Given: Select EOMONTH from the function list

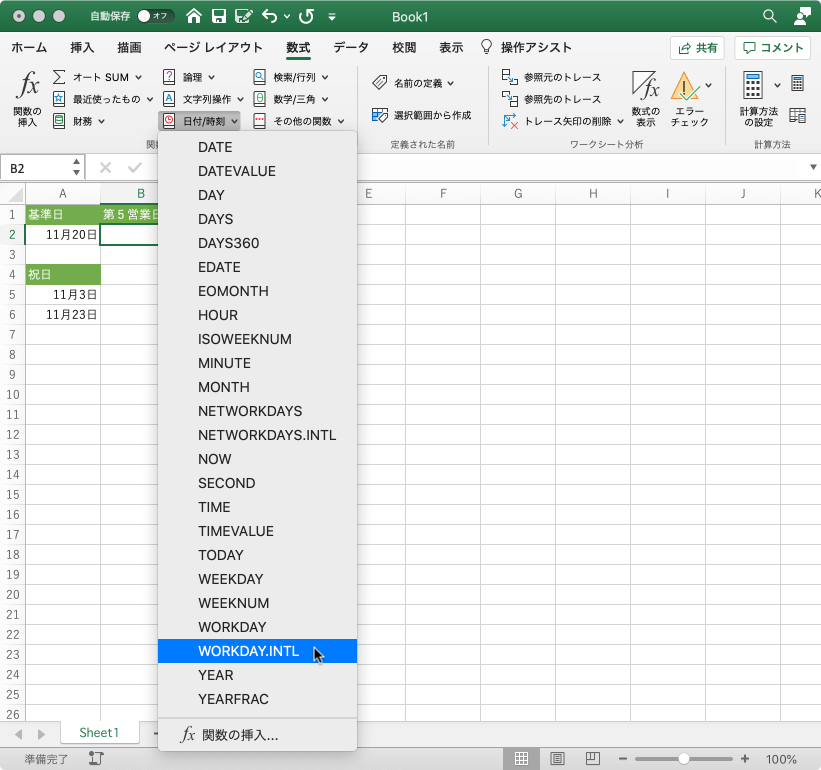Looking at the screenshot, I should click(x=257, y=291).
